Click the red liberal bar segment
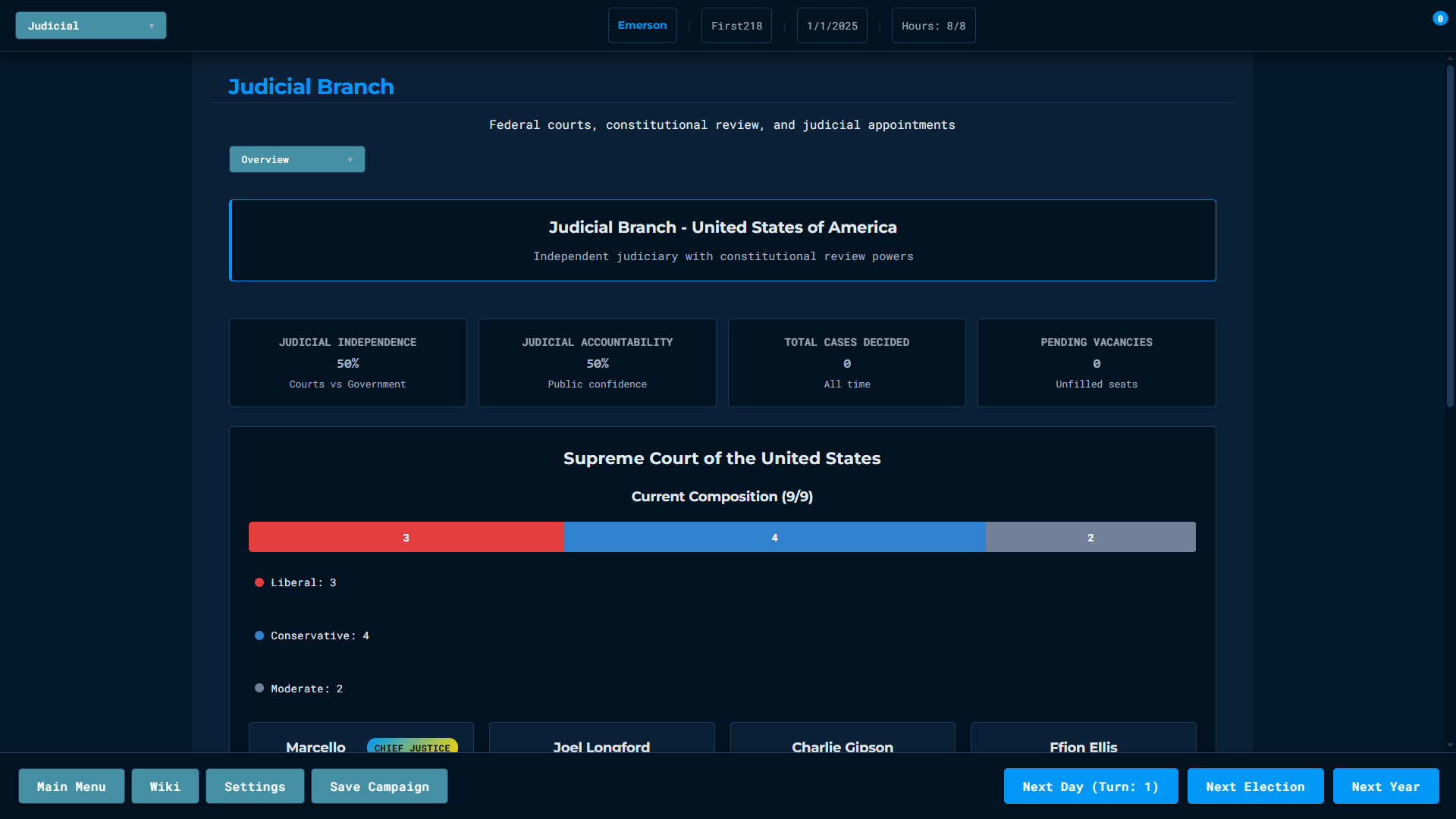The width and height of the screenshot is (1456, 819). [406, 537]
